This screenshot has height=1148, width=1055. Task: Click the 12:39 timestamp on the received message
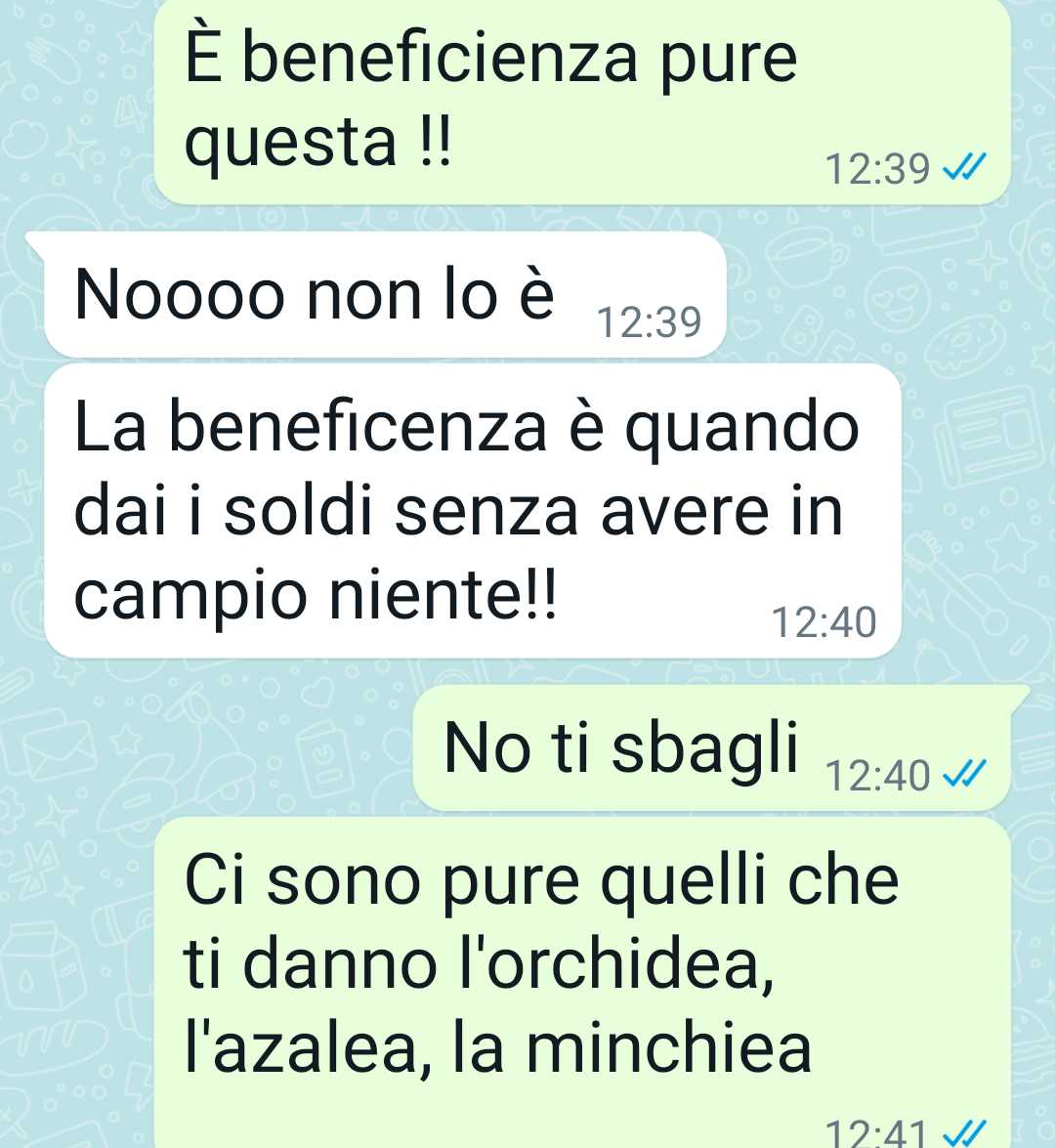(x=650, y=322)
